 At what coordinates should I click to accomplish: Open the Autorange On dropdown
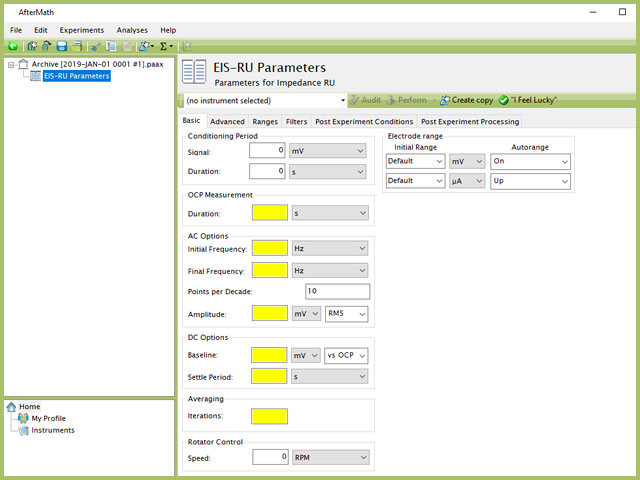[x=530, y=162]
